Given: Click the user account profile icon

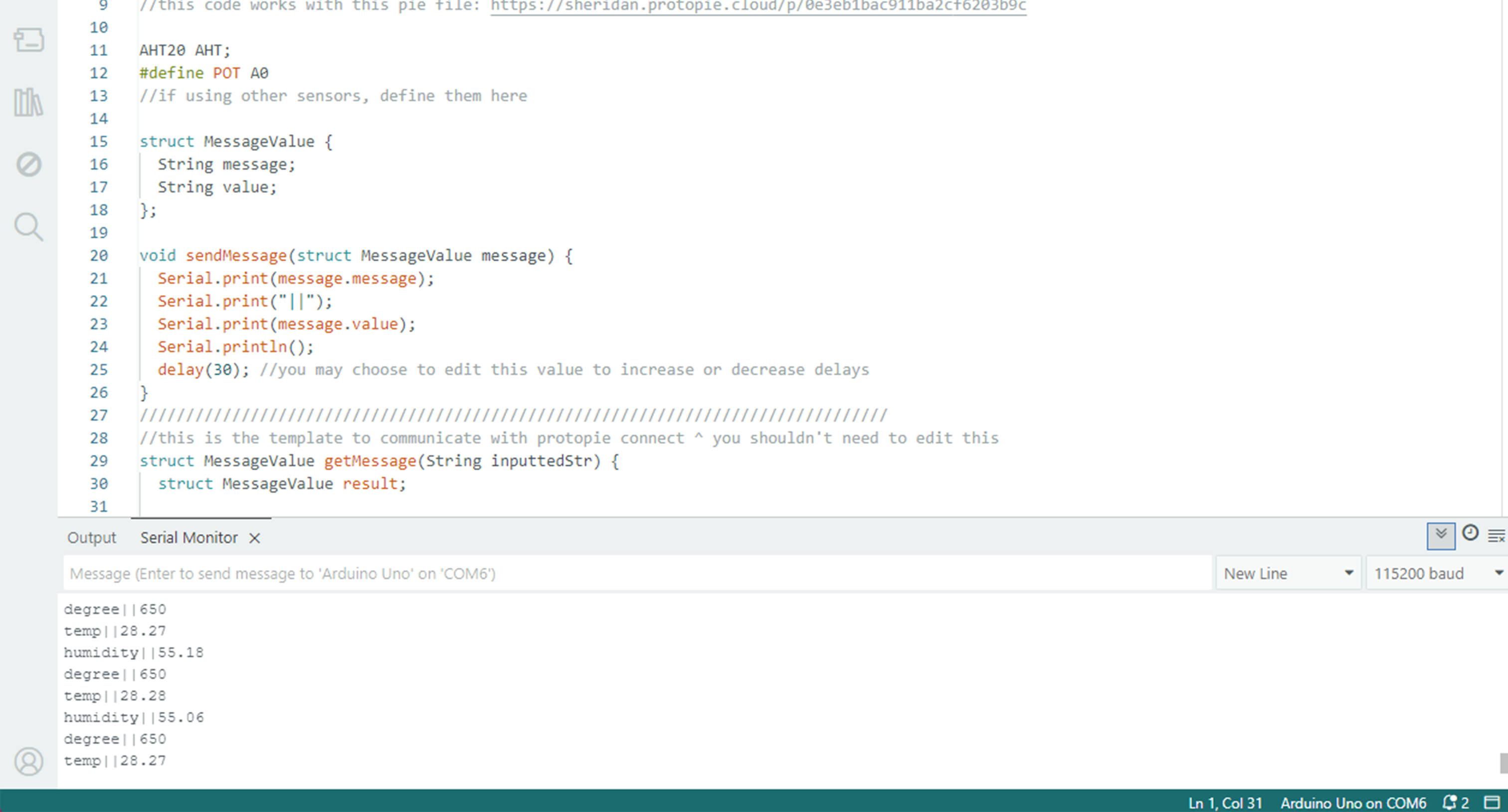Looking at the screenshot, I should [29, 761].
